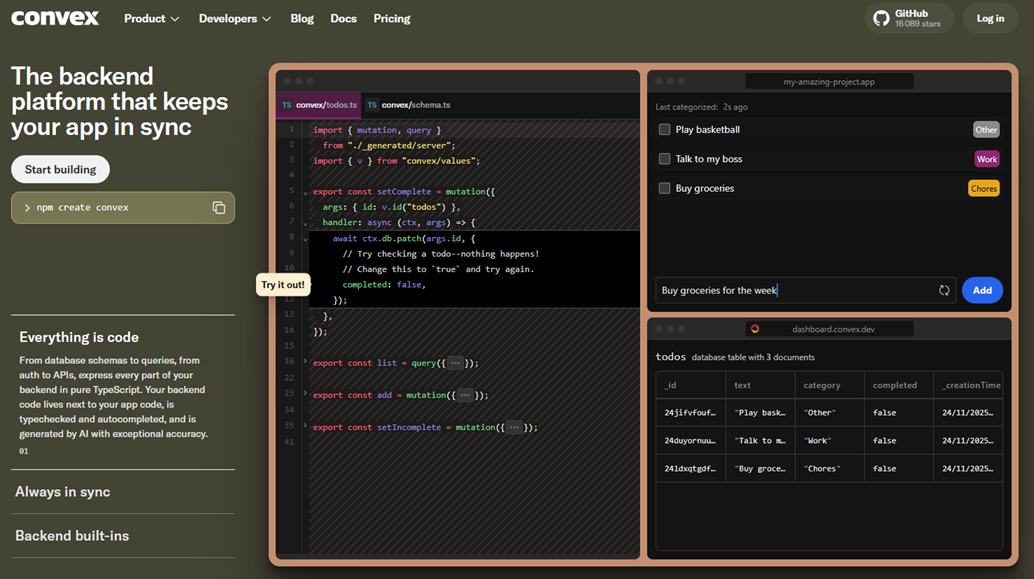Screen dimensions: 1034x579
Task: Click the Convex icon beside dashboard.convex.dev
Action: click(755, 329)
